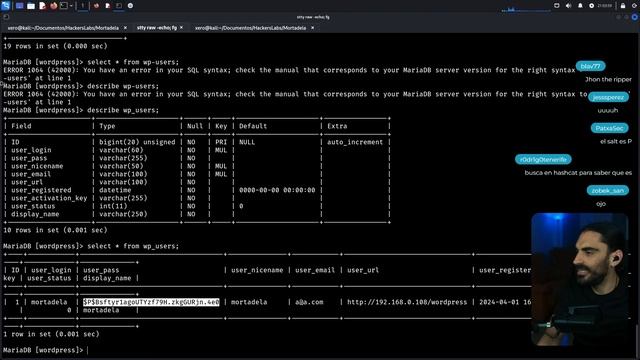Viewport: 640px width, 360px height.
Task: Click the blue desktop icon in panel
Action: [19, 6]
